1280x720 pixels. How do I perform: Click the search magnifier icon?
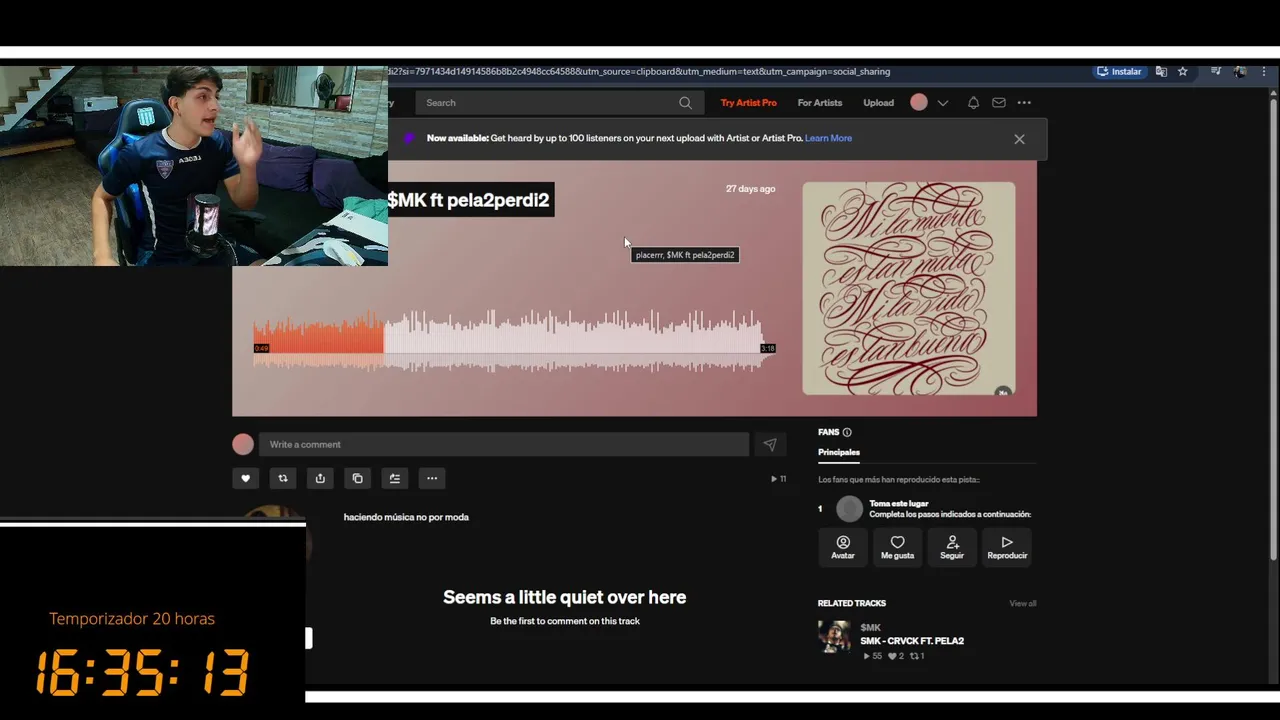tap(685, 102)
